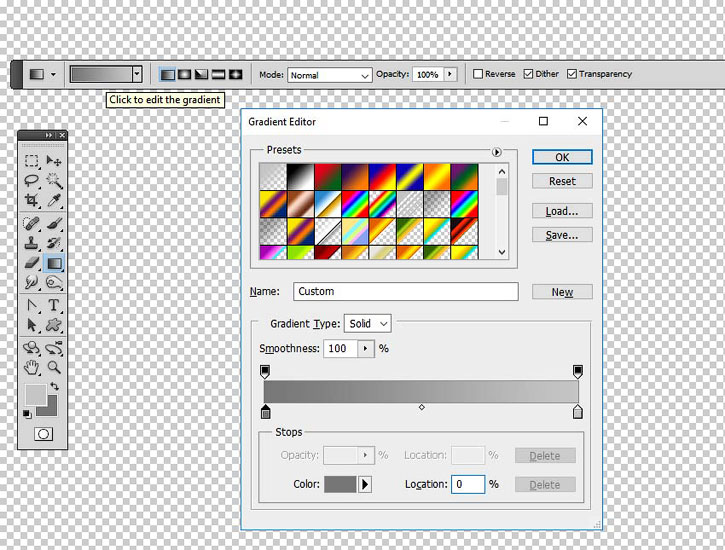Screen dimensions: 725x550
Task: Choose the Eyedropper tool
Action: click(54, 200)
